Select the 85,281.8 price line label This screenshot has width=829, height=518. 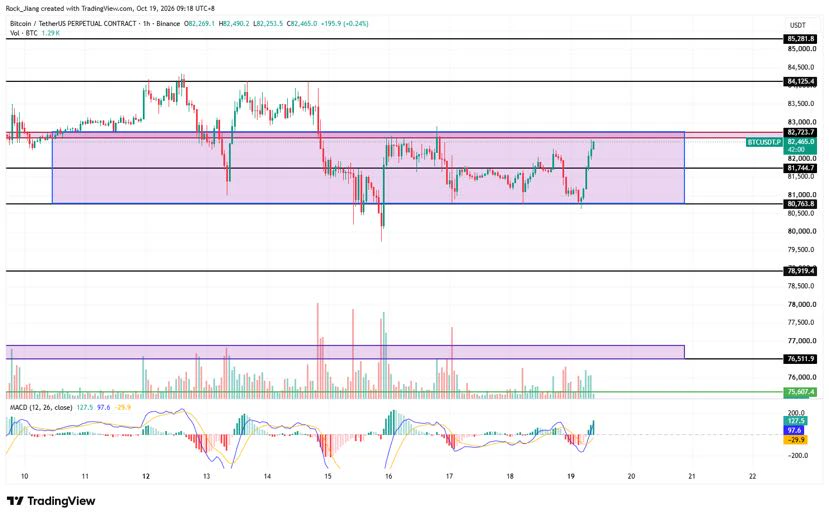click(x=800, y=39)
